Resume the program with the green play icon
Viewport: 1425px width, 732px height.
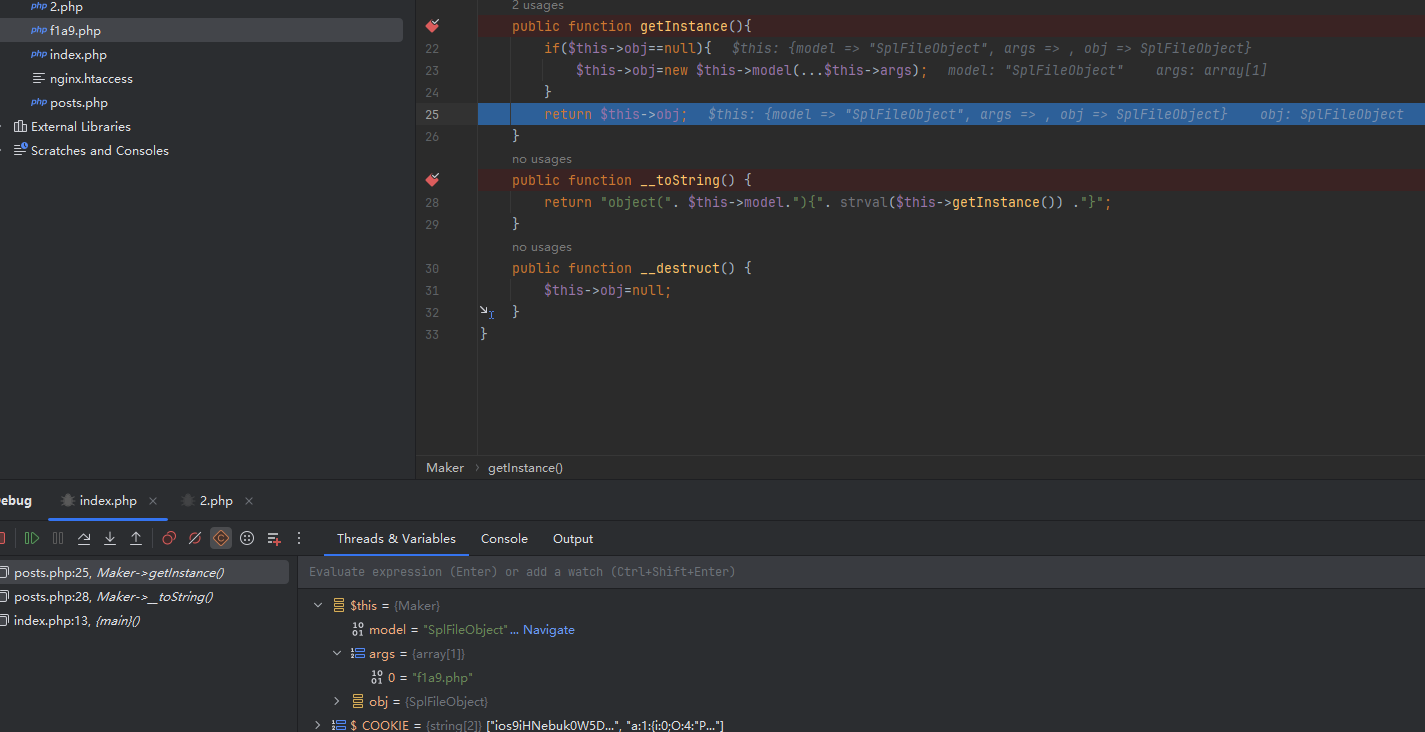point(32,538)
